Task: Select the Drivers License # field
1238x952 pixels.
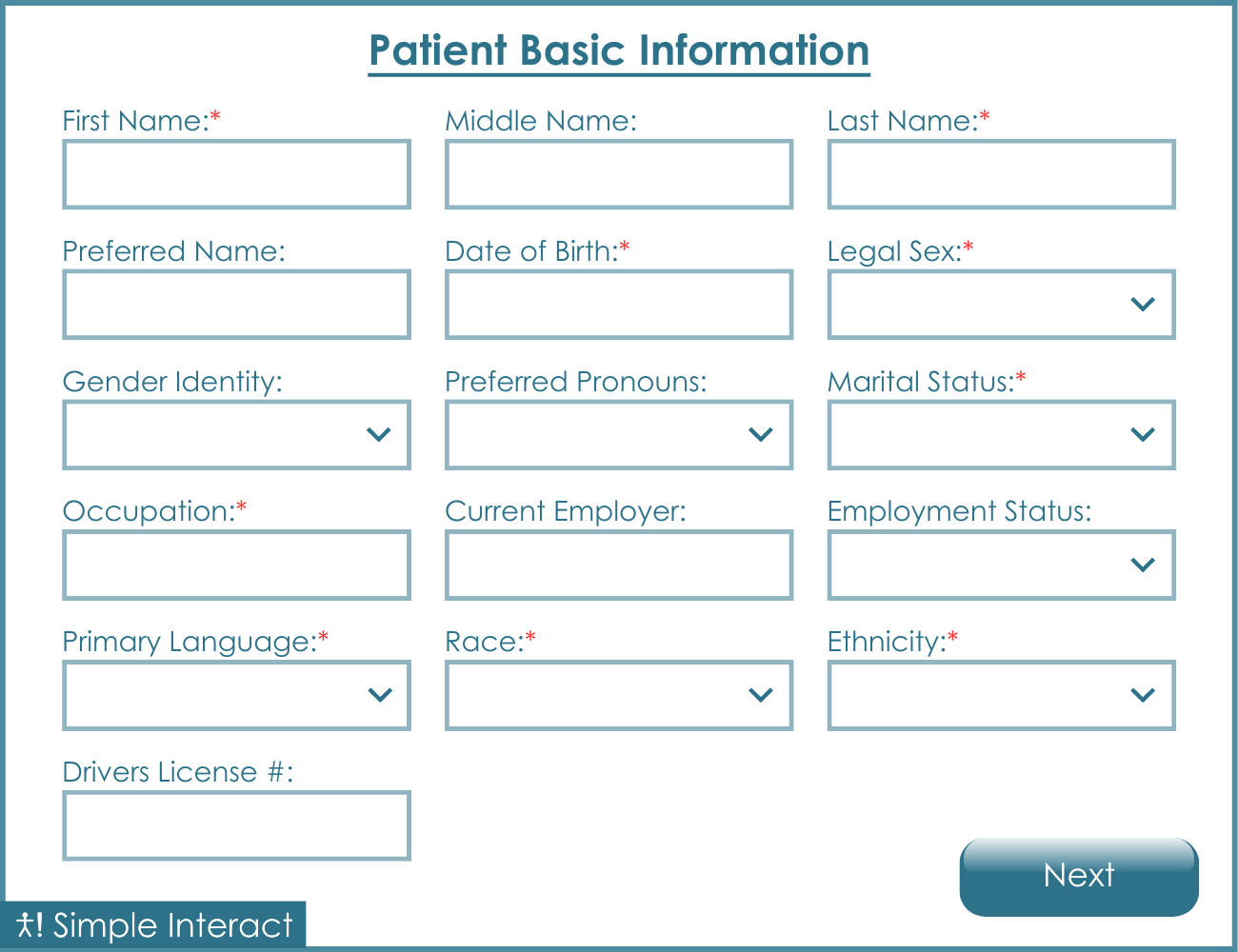Action: tap(236, 825)
